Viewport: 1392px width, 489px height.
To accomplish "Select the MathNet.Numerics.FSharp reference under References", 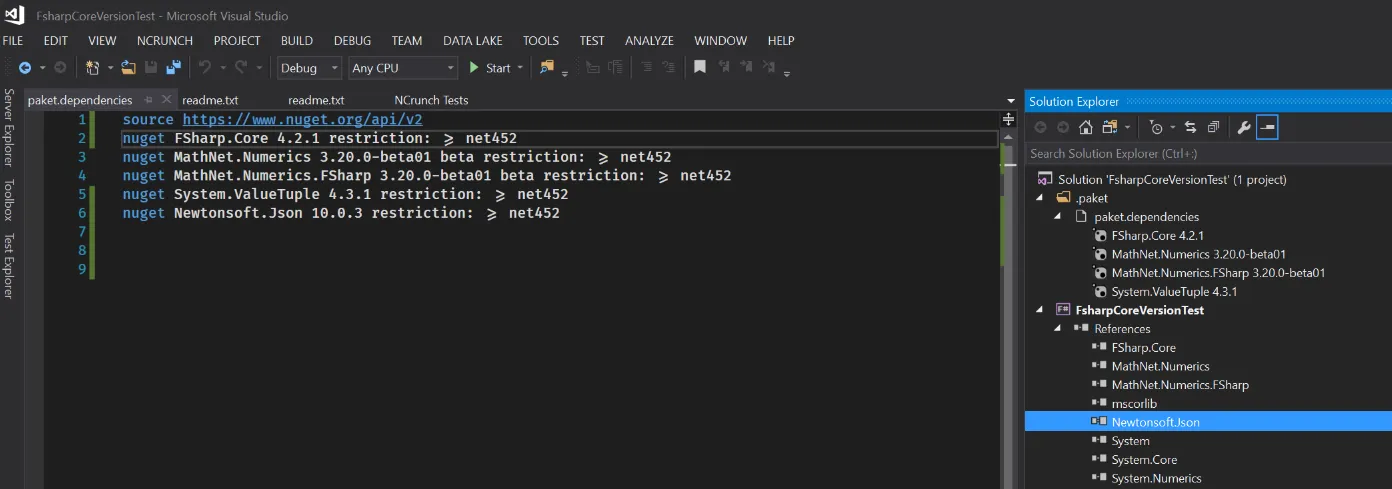I will click(1180, 385).
